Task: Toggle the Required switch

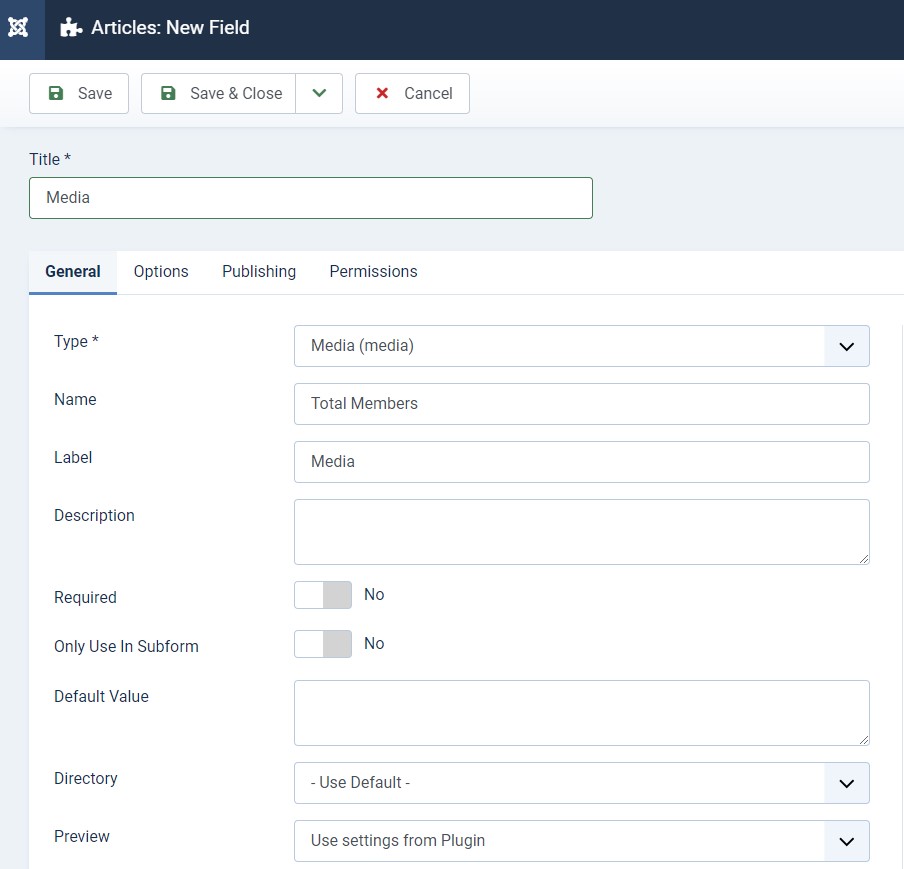Action: pyautogui.click(x=323, y=595)
